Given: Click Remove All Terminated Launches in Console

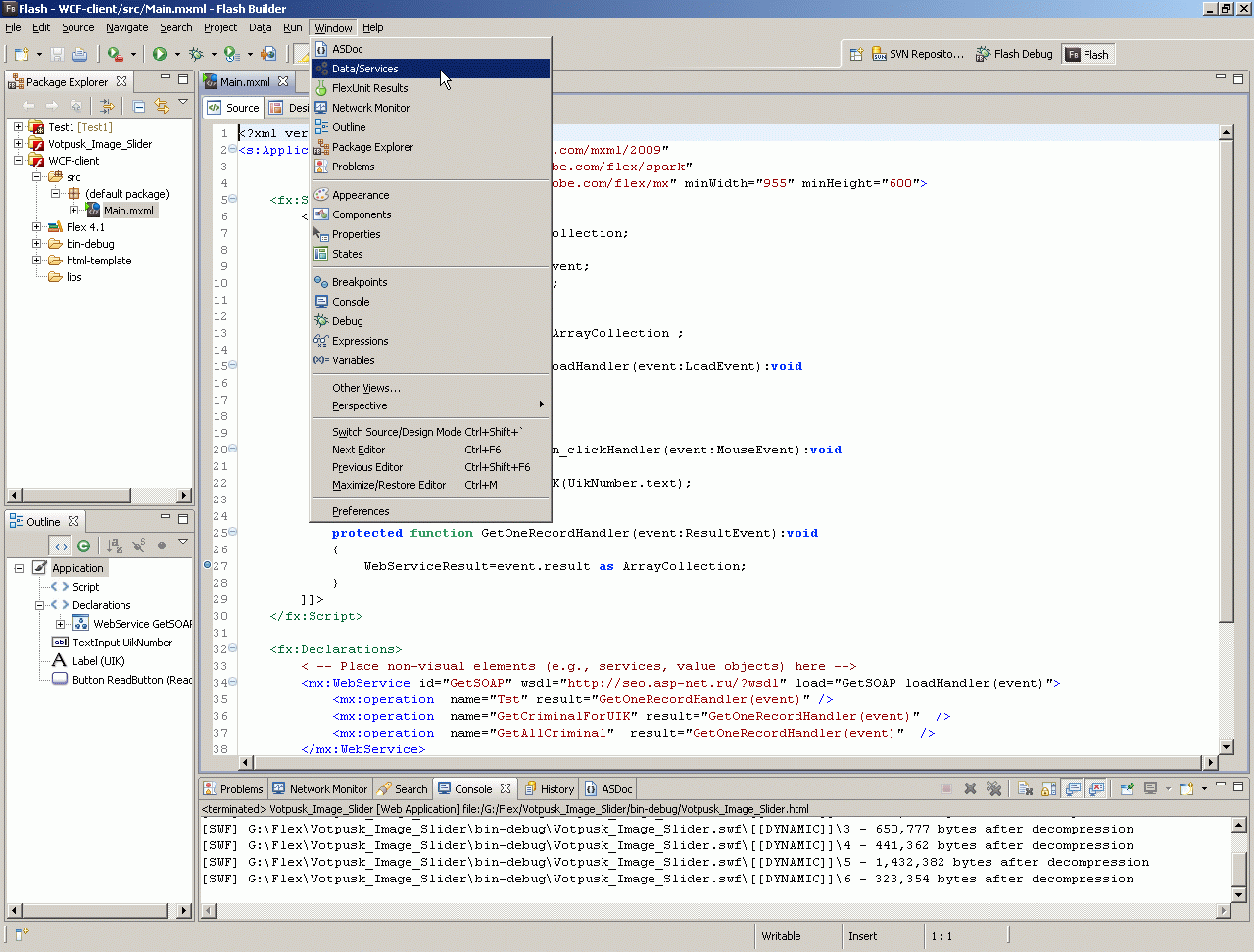Looking at the screenshot, I should (993, 788).
